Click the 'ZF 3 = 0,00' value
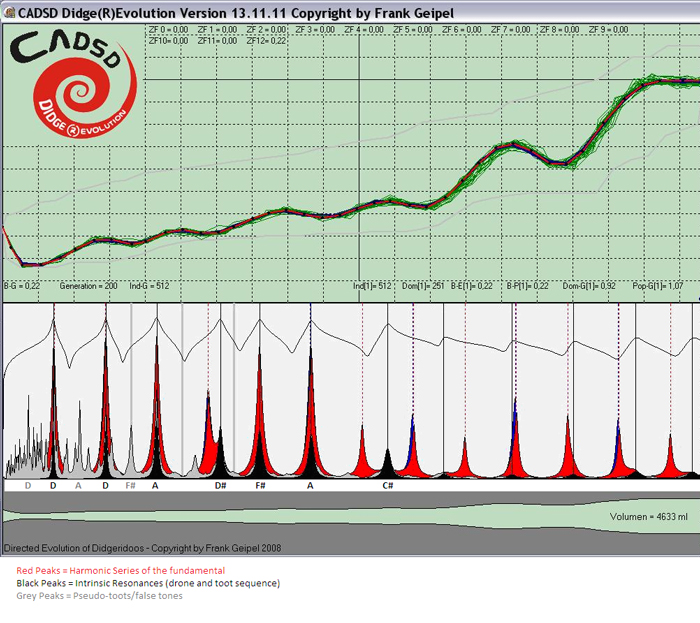Image resolution: width=700 pixels, height=623 pixels. coord(315,30)
